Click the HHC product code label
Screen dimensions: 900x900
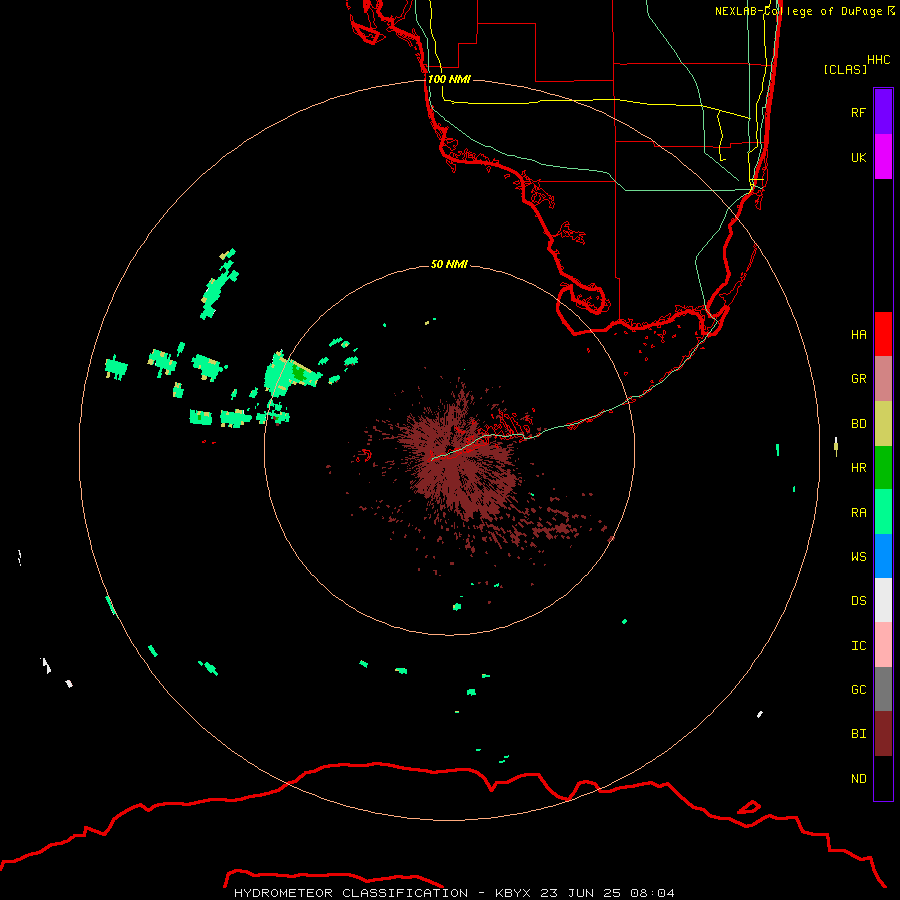click(879, 60)
